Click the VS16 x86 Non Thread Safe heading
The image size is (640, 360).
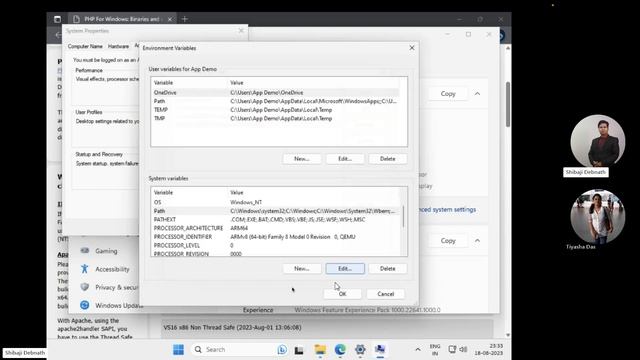[232, 328]
